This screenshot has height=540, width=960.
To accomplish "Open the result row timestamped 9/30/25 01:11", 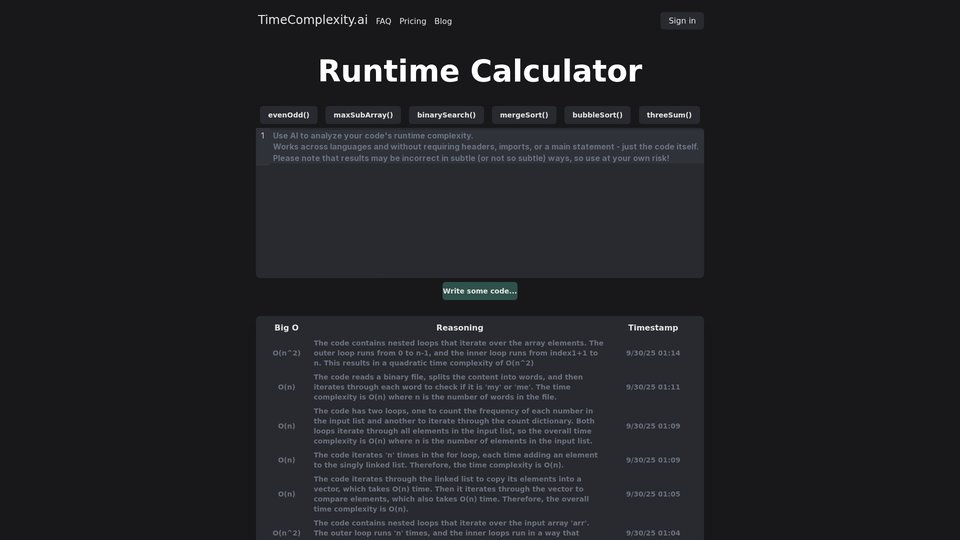I will [459, 387].
